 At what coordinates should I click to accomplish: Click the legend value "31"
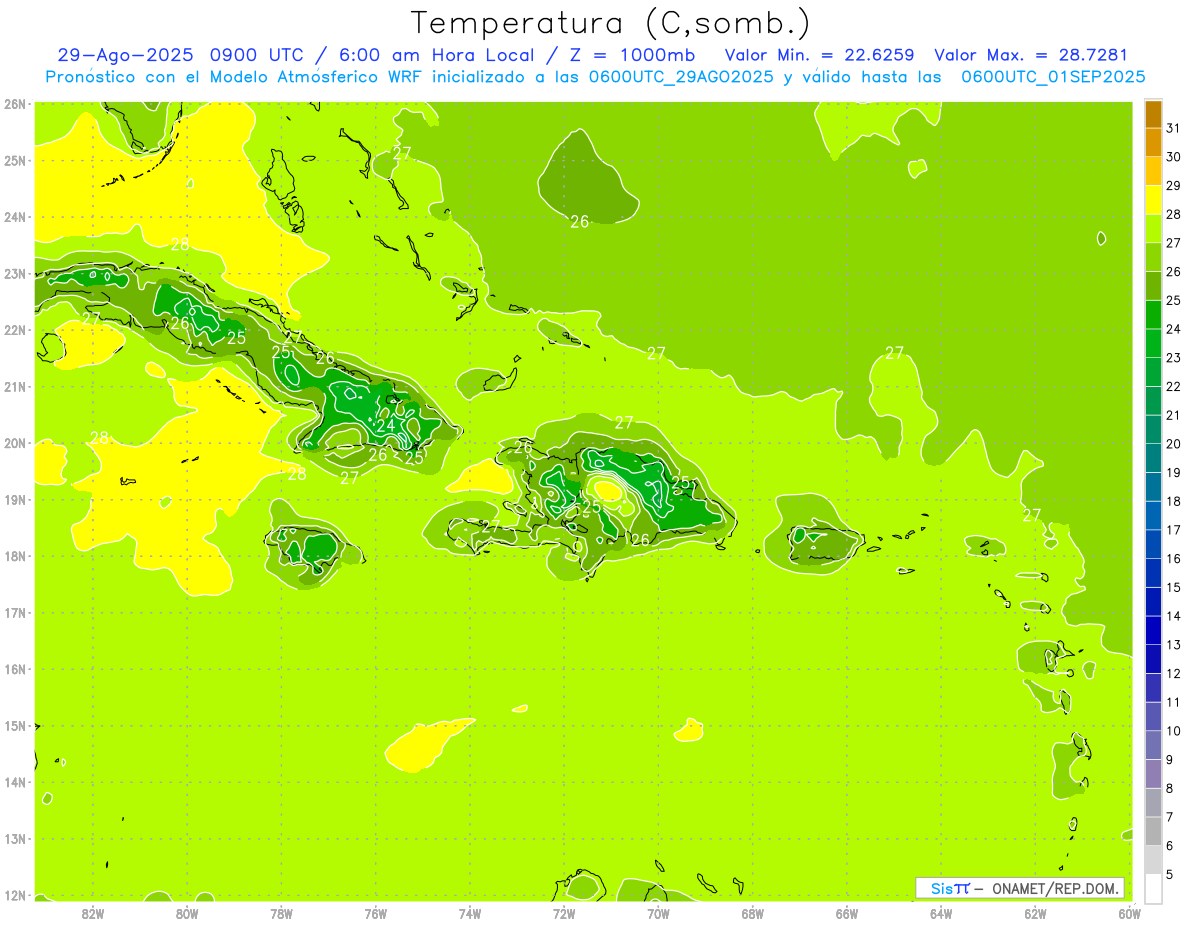[x=1173, y=128]
